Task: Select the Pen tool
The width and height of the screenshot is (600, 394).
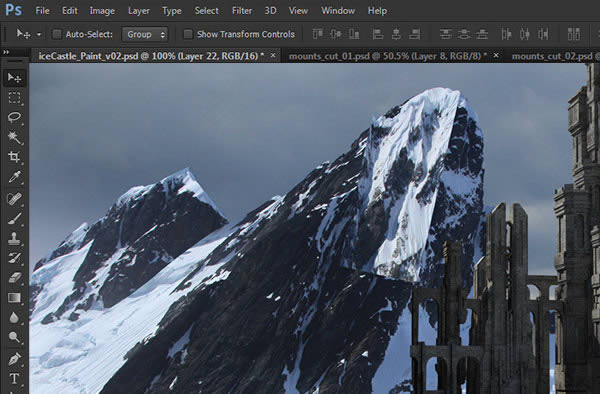Action: pyautogui.click(x=15, y=359)
